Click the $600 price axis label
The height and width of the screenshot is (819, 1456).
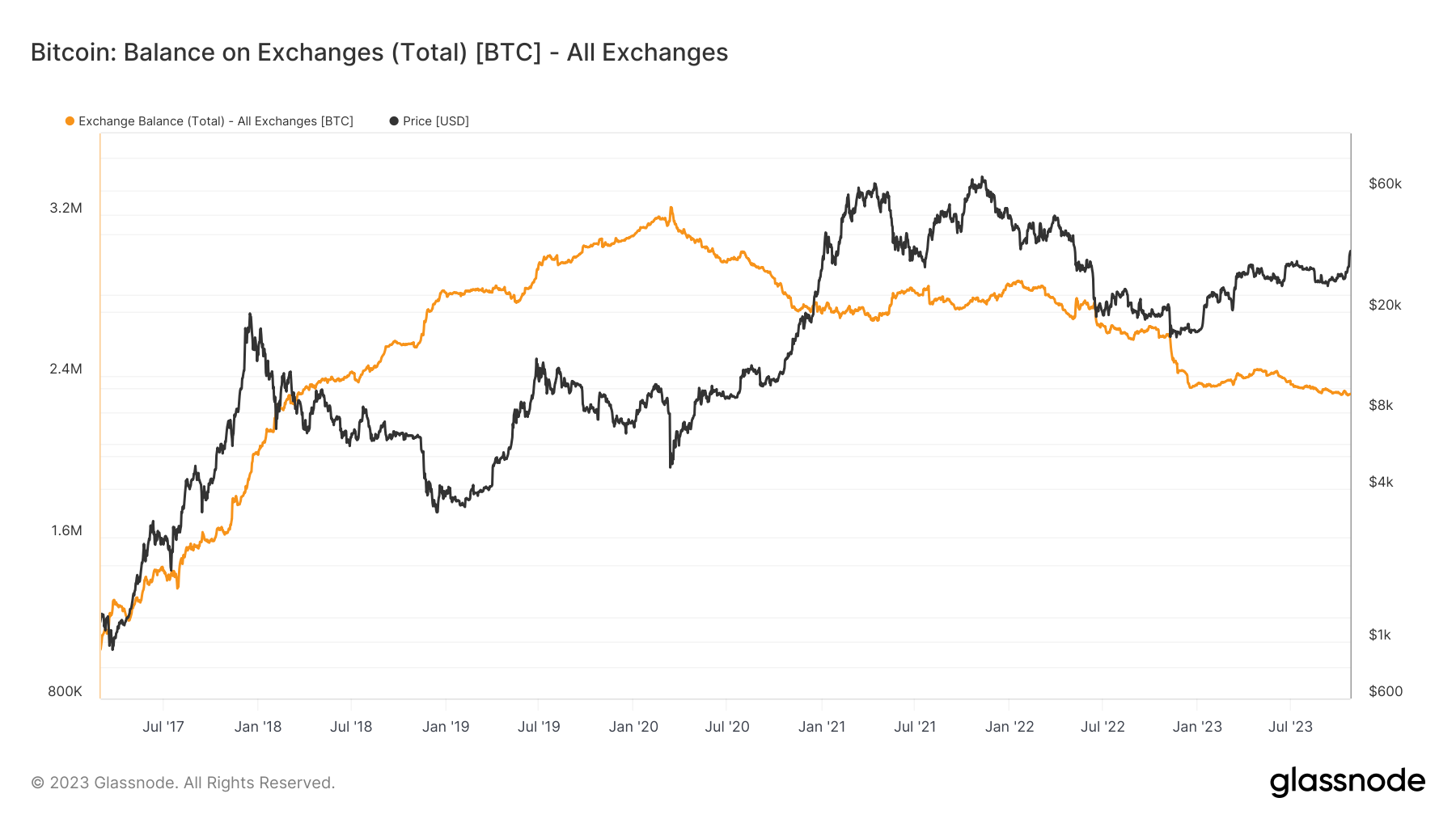tap(1386, 691)
